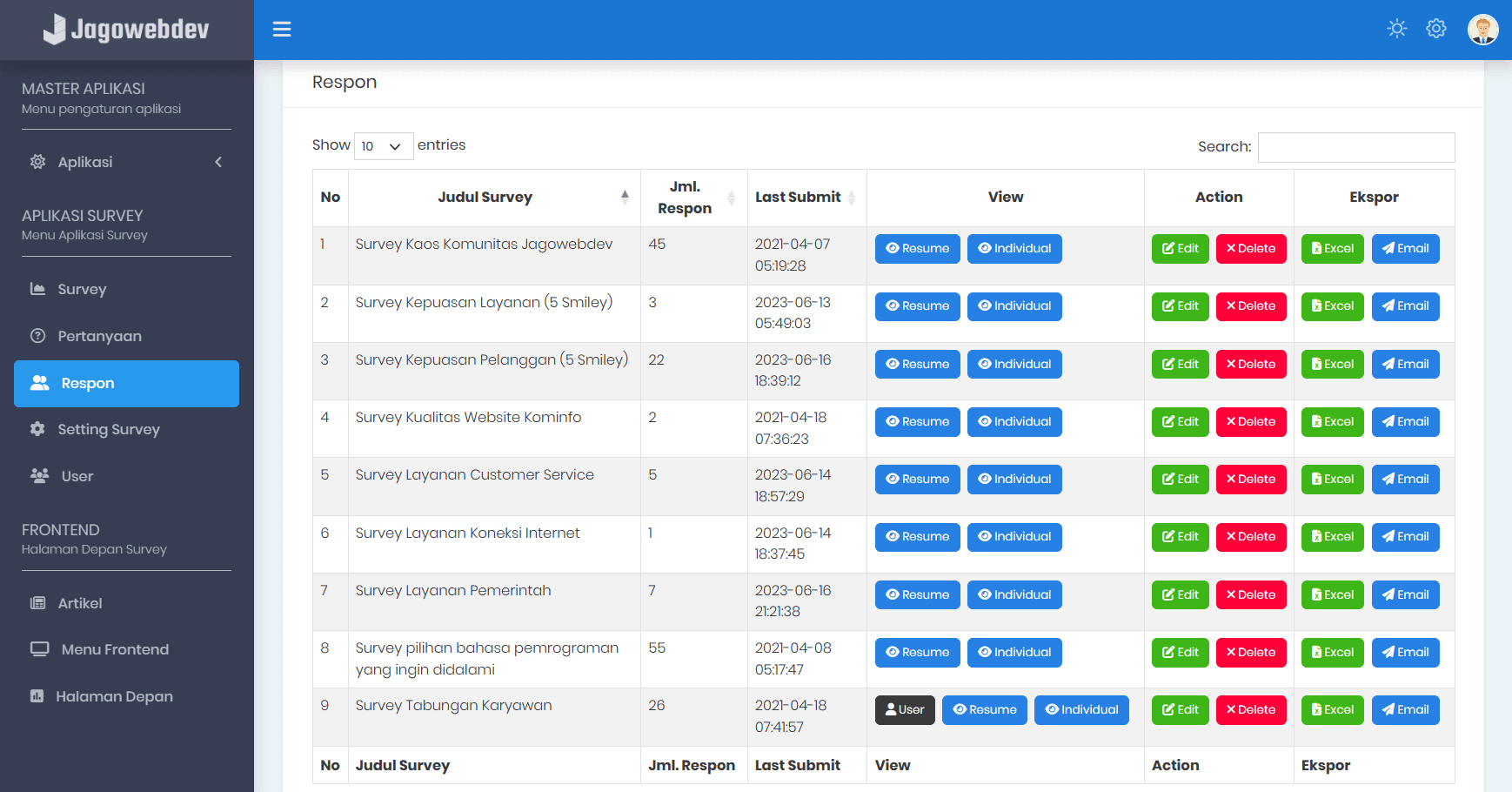Viewport: 1512px width, 792px height.
Task: Open Halaman Depan in sidebar
Action: [x=126, y=696]
